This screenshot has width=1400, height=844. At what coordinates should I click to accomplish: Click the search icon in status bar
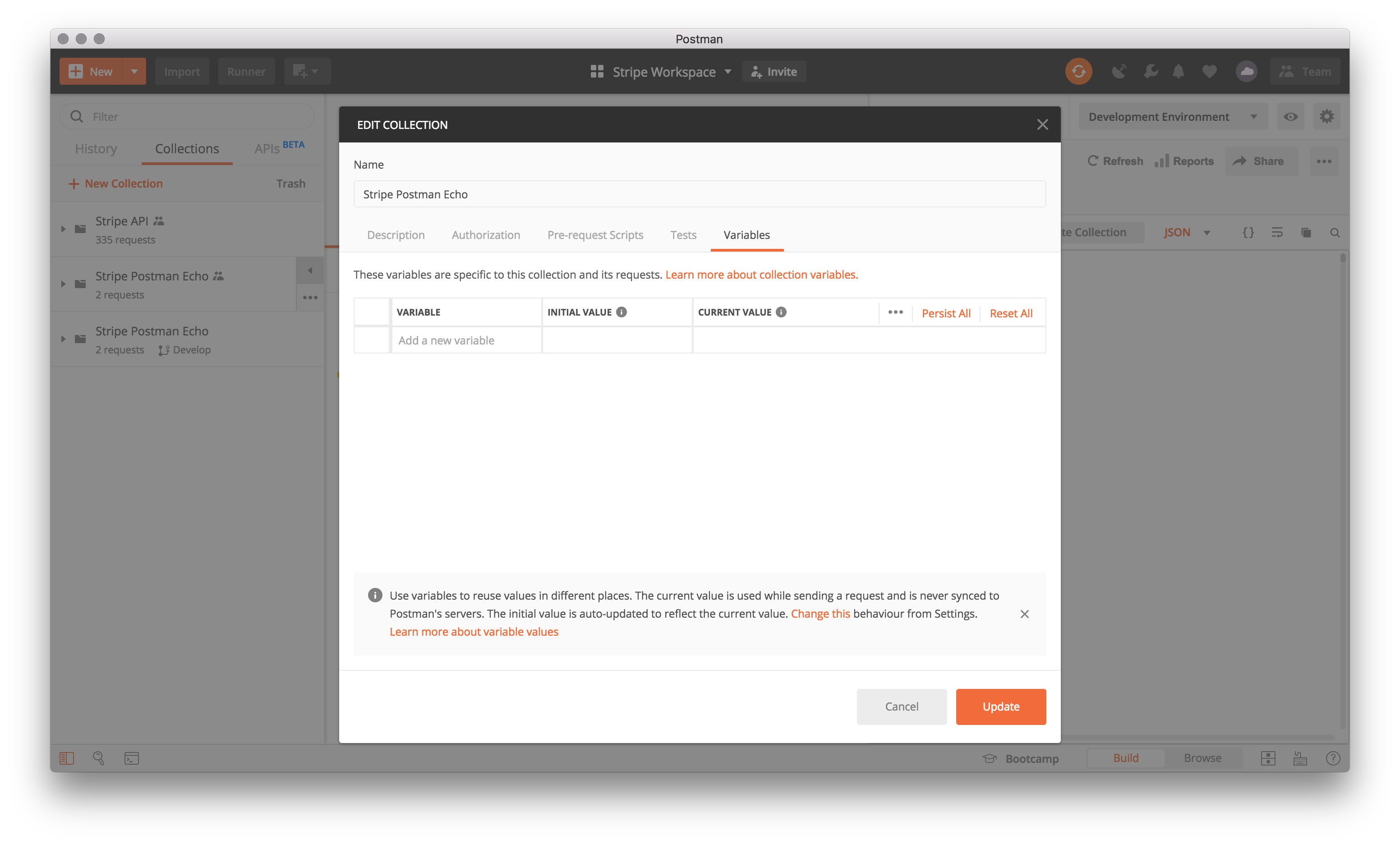98,758
